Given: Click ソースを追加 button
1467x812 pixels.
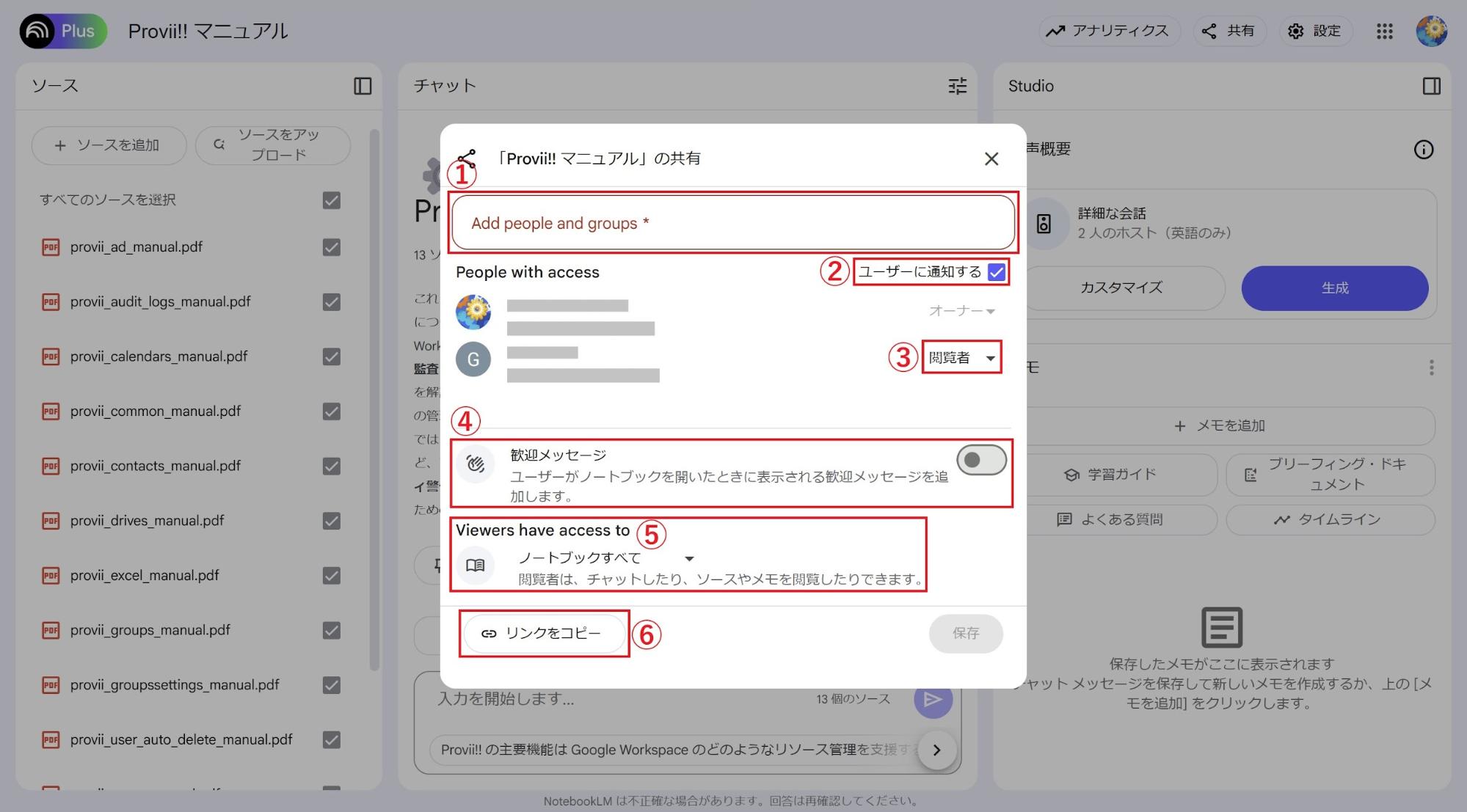Looking at the screenshot, I should (x=109, y=145).
